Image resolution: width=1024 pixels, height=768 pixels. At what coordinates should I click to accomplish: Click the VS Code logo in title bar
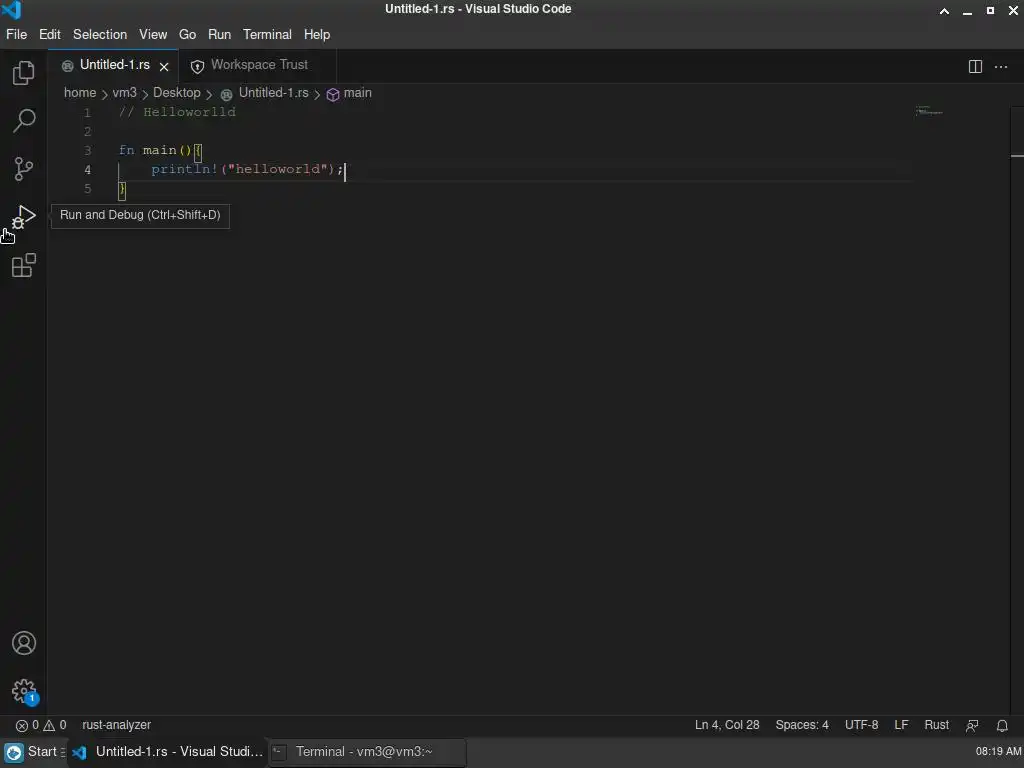click(x=12, y=10)
